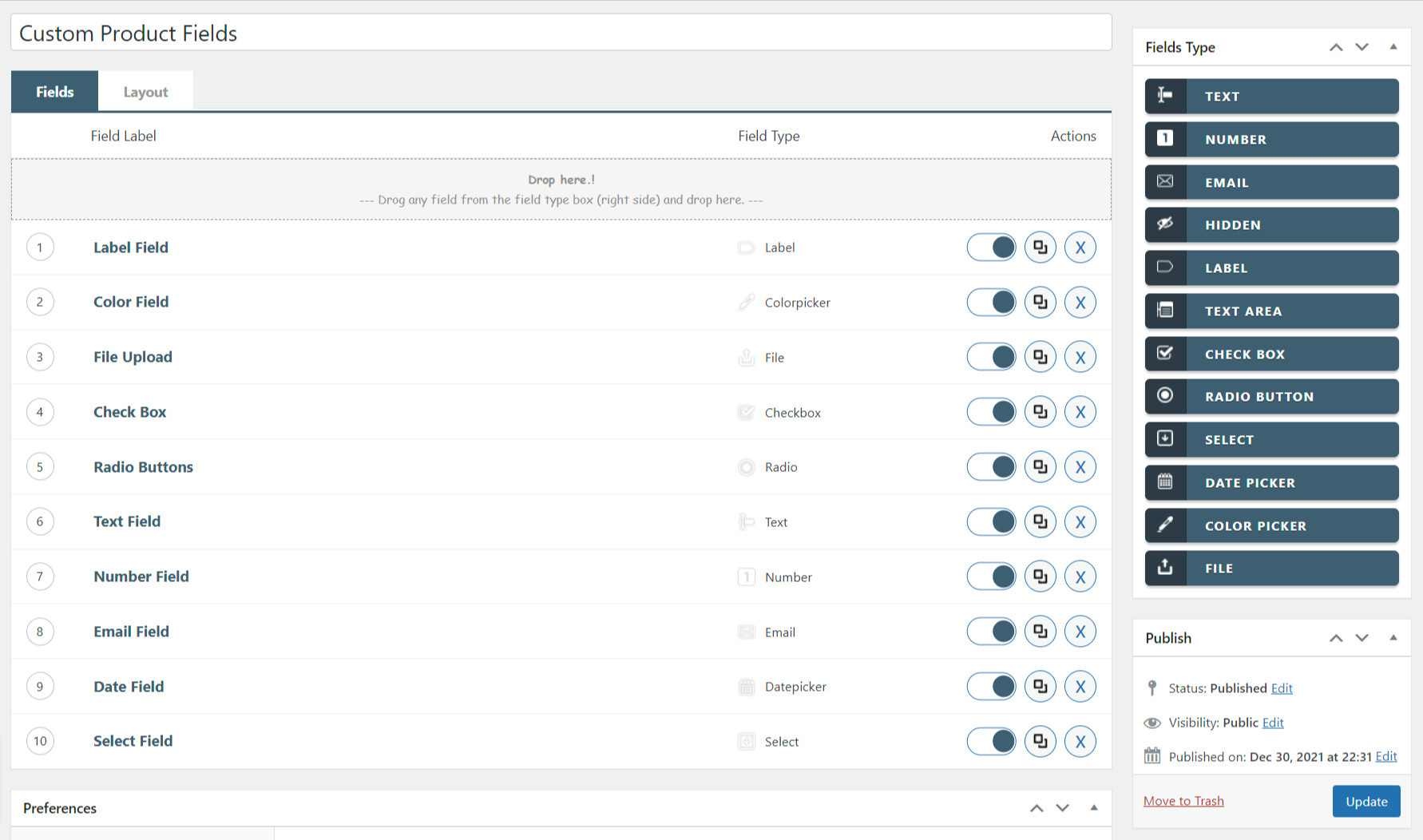Delete the Date Field row
This screenshot has width=1423, height=840.
[1080, 687]
